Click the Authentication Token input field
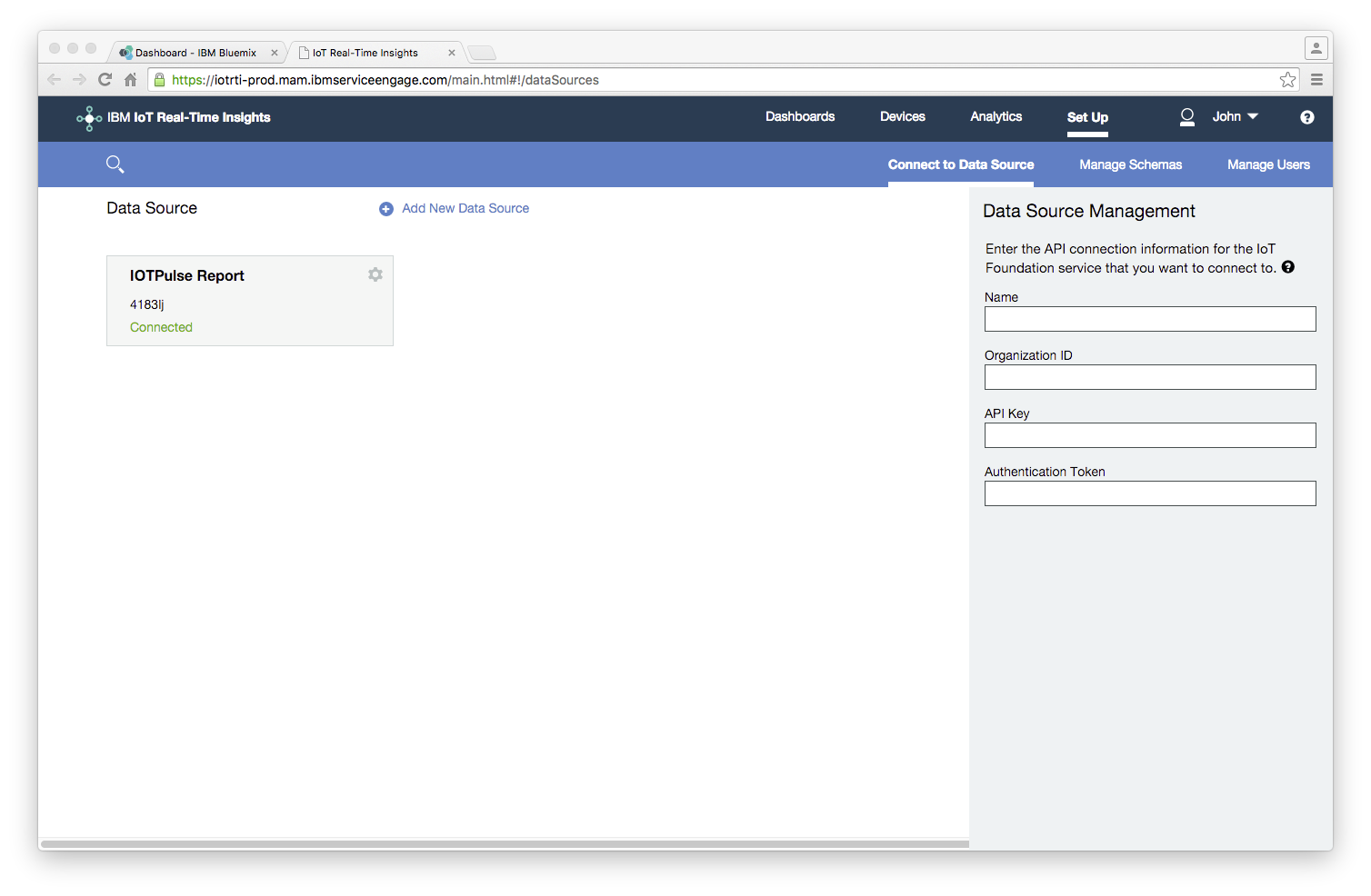 1150,493
